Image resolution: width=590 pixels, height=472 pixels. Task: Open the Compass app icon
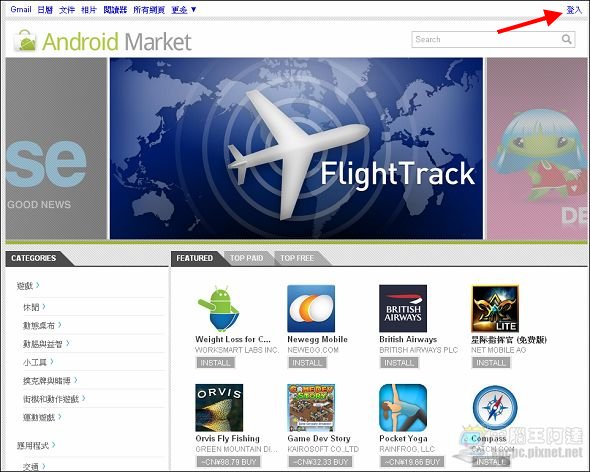[x=495, y=408]
